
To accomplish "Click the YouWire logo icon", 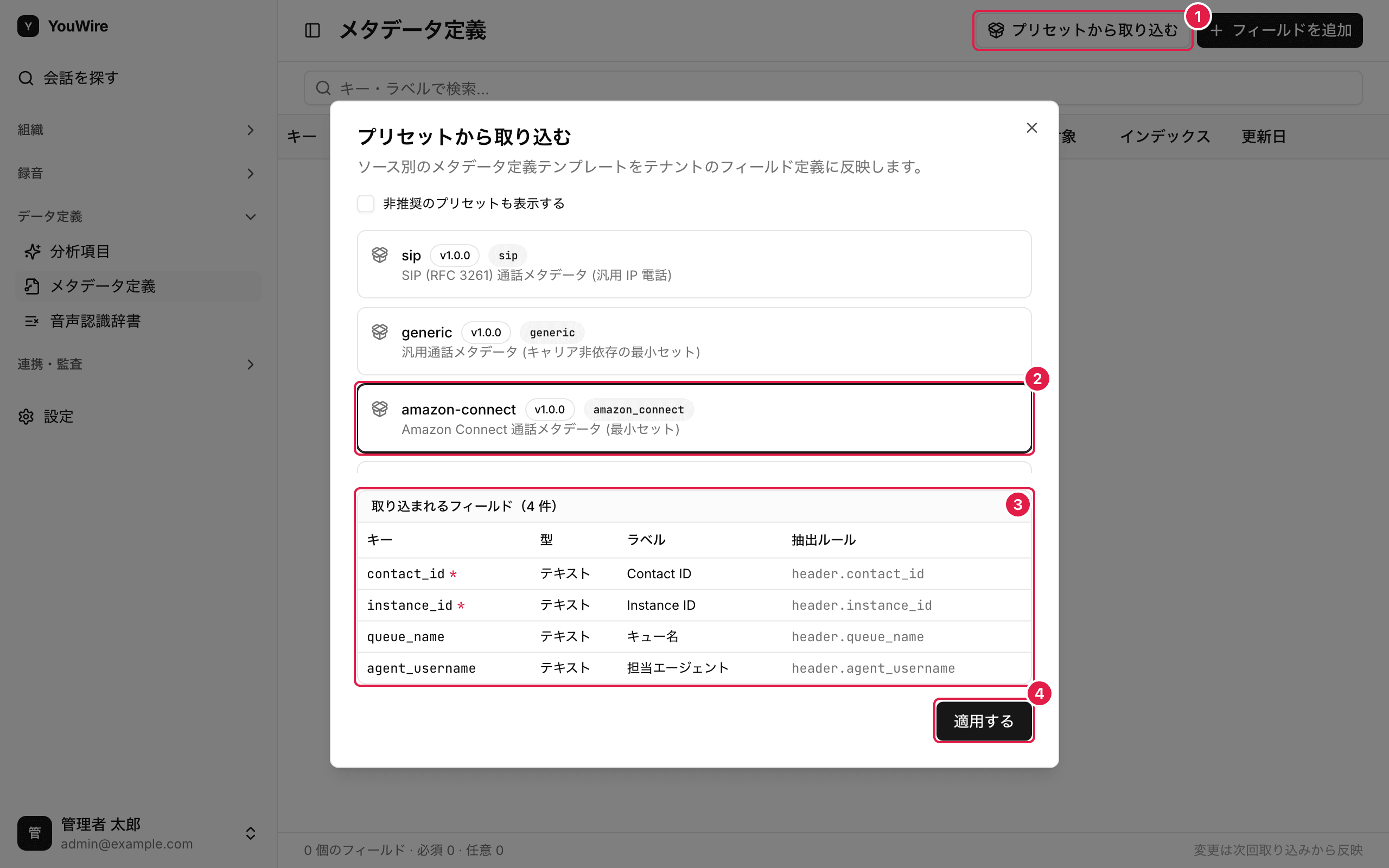I will 28,27.
